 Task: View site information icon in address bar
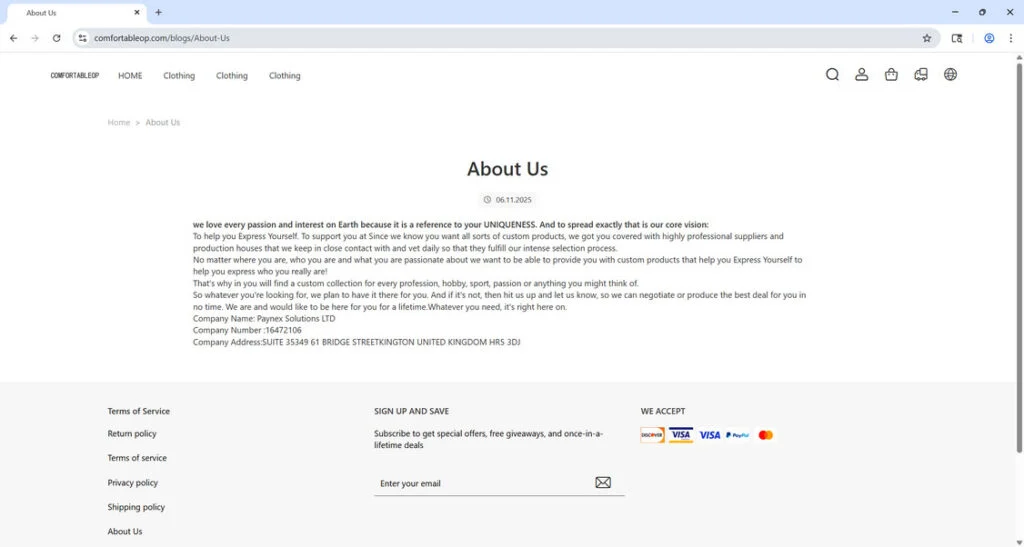tap(82, 39)
